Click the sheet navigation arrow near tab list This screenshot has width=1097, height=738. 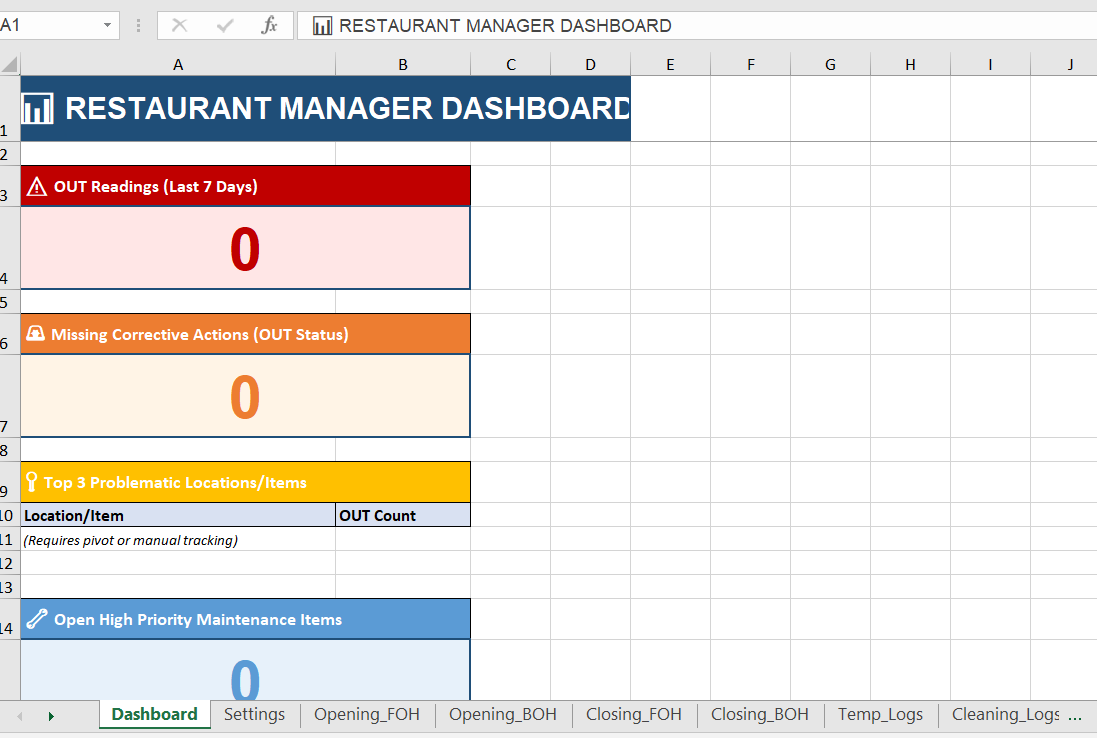click(x=51, y=715)
